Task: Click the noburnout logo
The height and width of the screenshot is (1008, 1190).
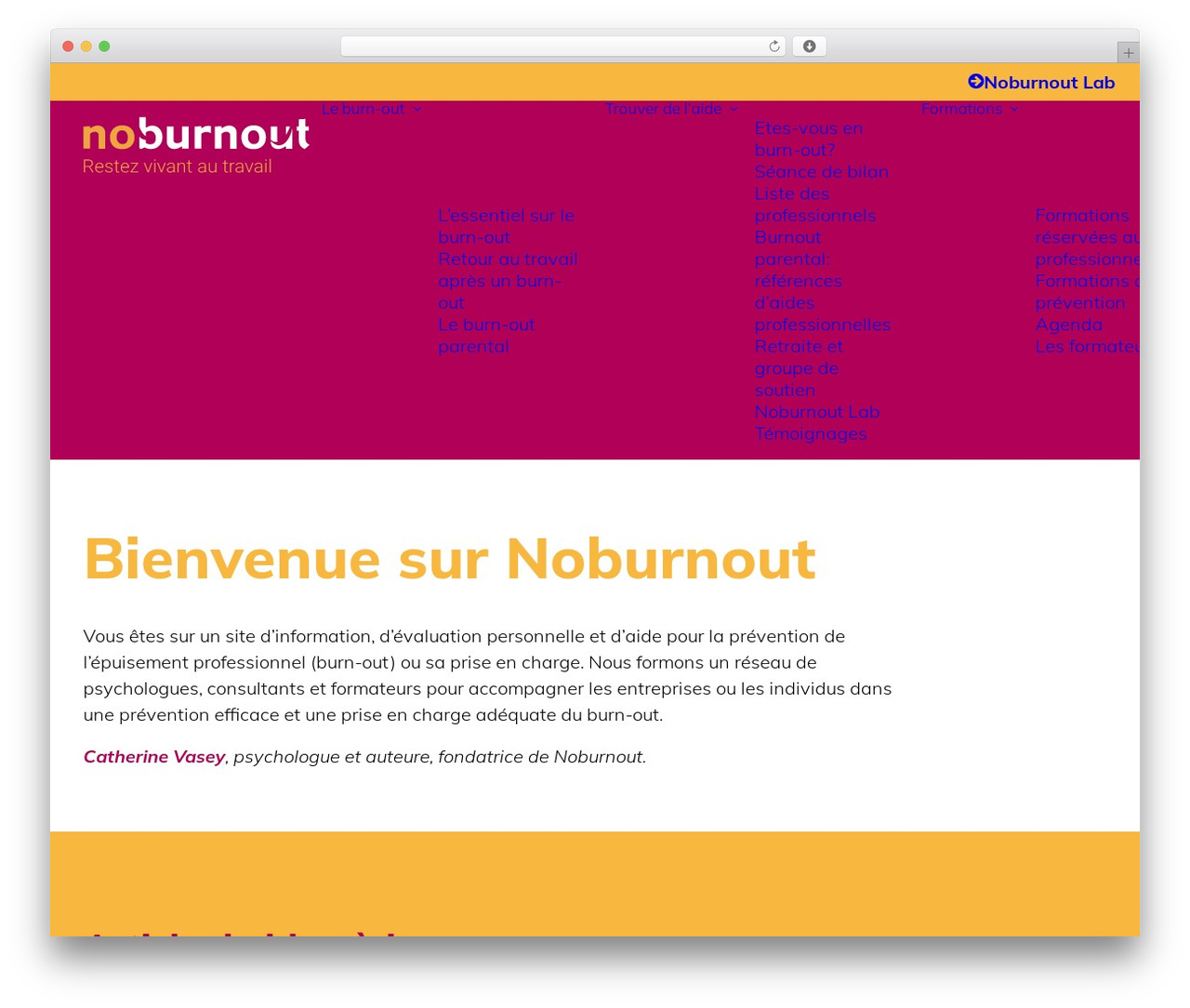Action: point(196,135)
